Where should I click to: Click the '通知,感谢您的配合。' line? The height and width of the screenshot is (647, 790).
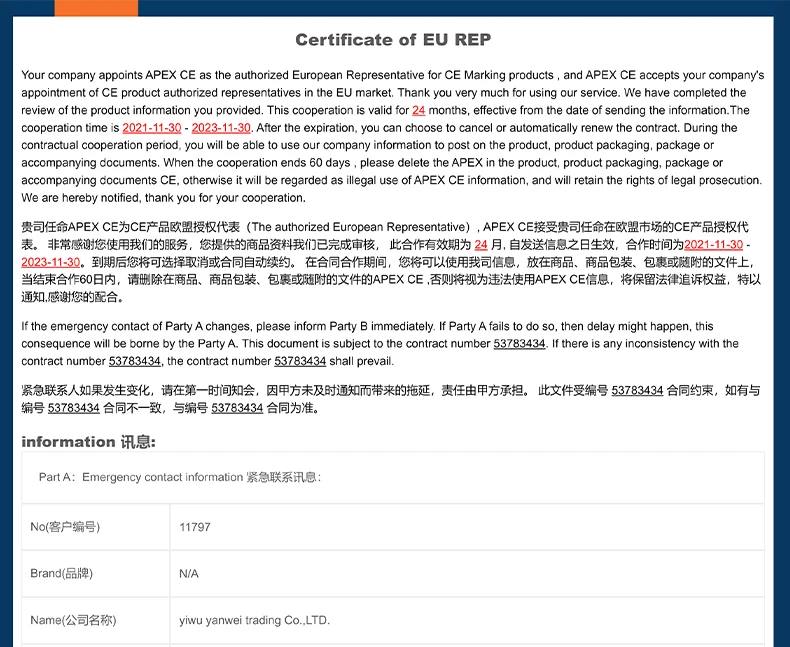pos(73,297)
